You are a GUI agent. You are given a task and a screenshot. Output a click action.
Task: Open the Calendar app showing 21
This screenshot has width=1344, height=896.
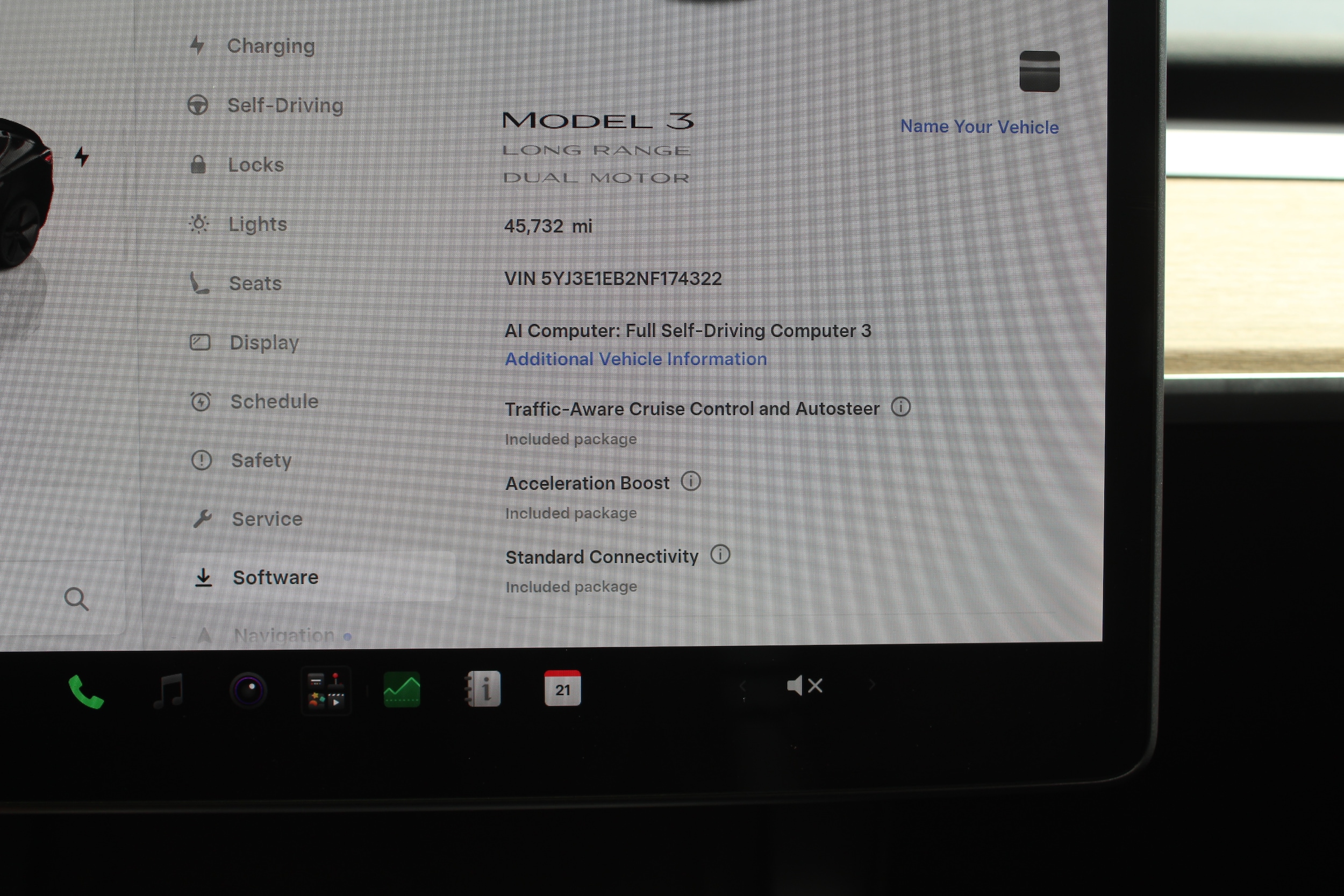pos(562,687)
